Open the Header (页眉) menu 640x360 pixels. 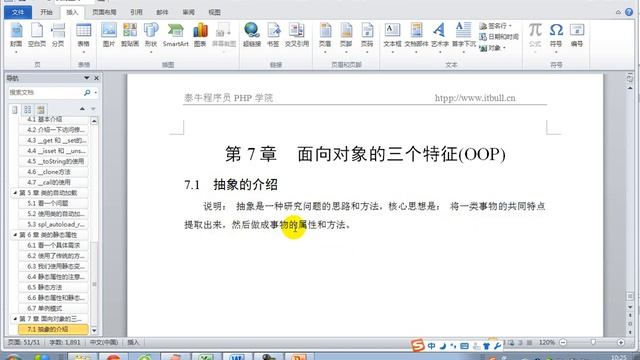pos(325,38)
